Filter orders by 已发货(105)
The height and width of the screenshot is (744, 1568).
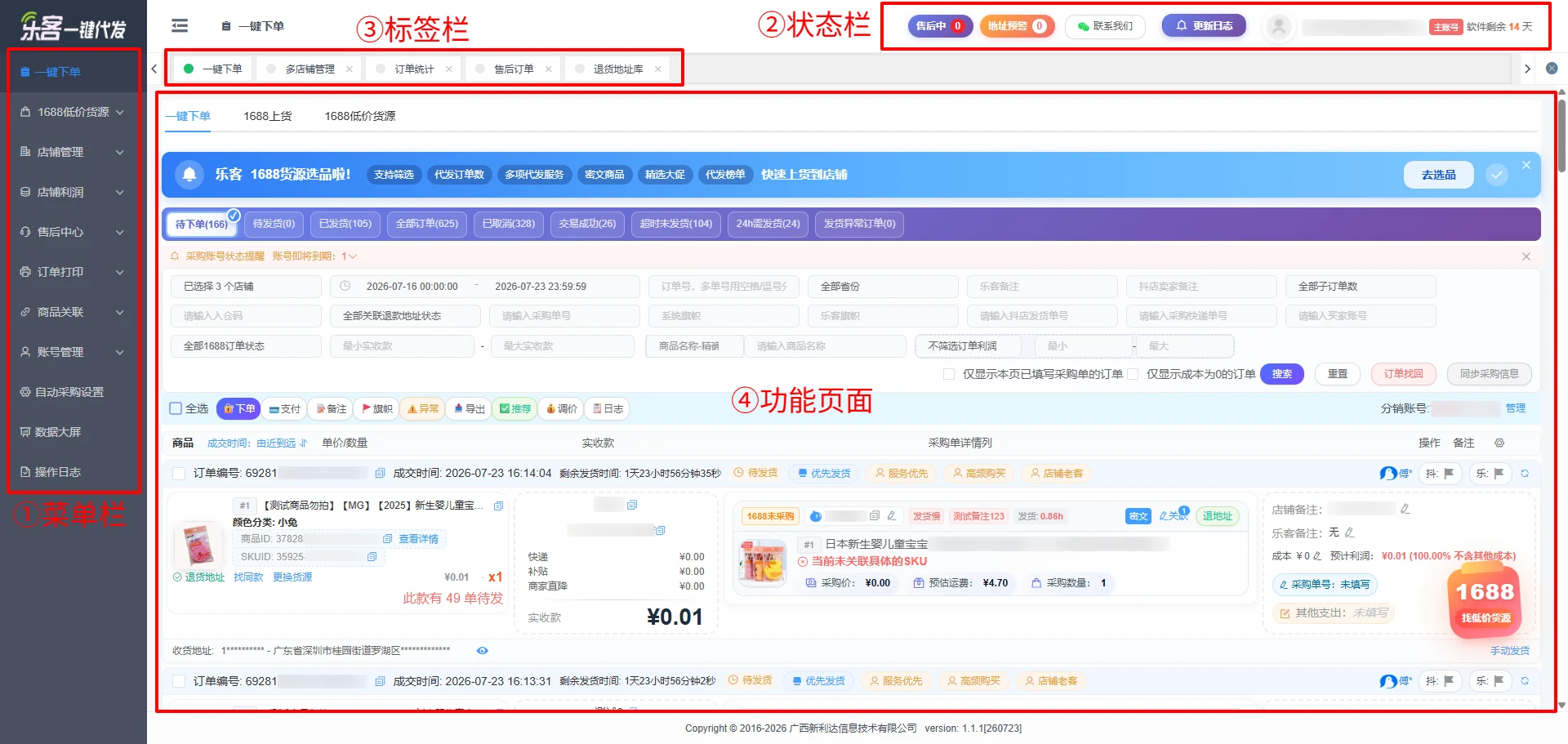345,224
